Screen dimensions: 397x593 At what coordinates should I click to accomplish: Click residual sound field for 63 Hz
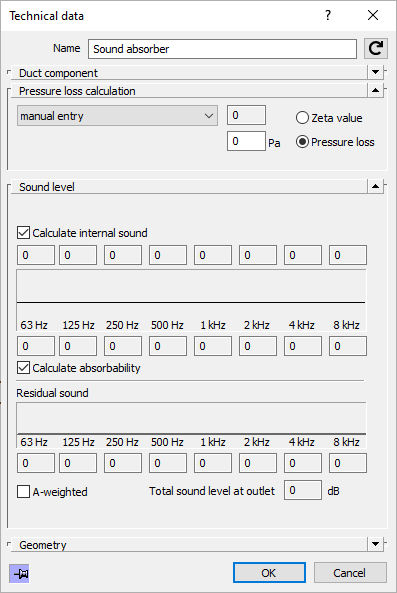(x=36, y=463)
